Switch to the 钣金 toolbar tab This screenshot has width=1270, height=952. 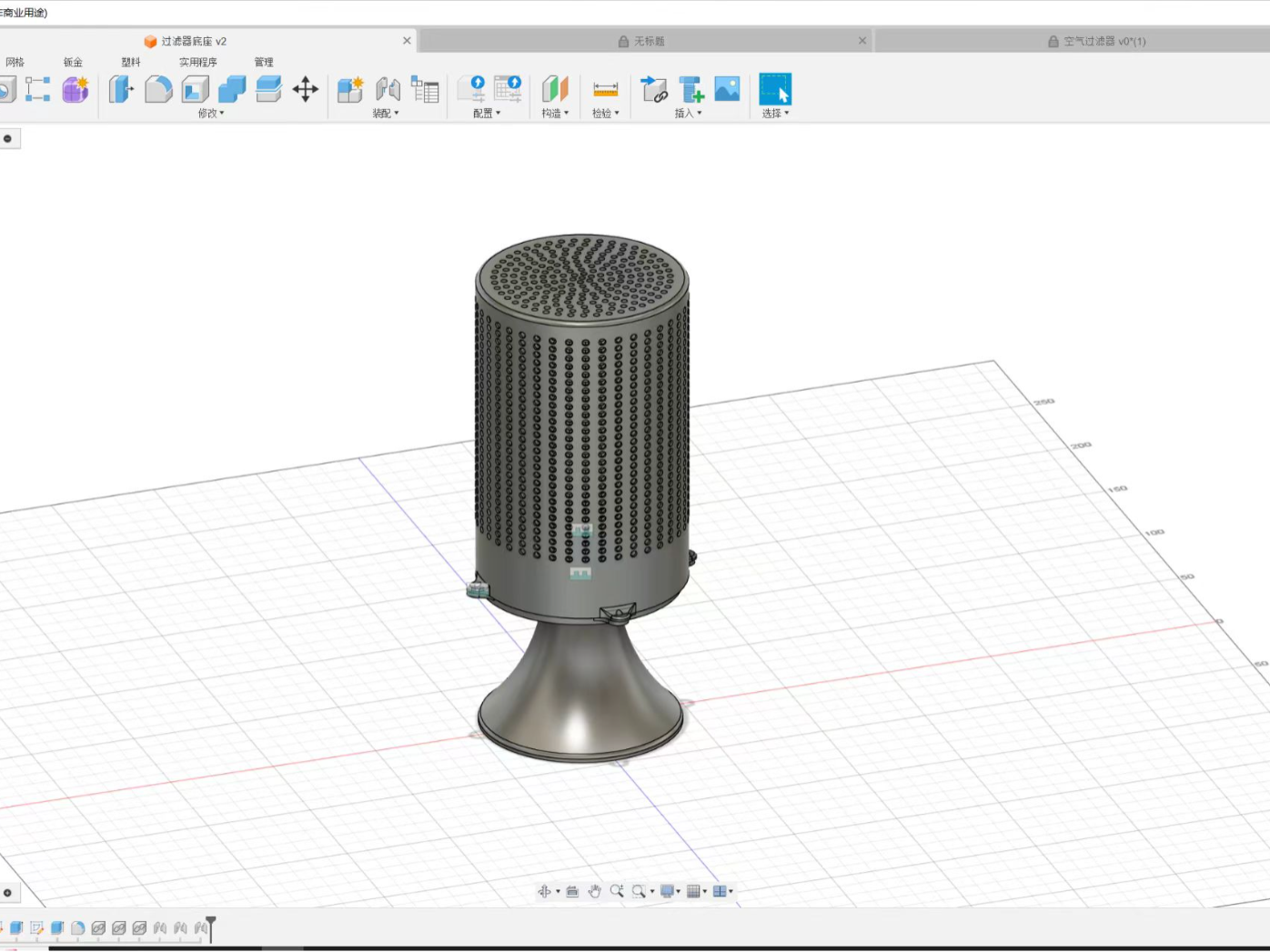pyautogui.click(x=73, y=63)
